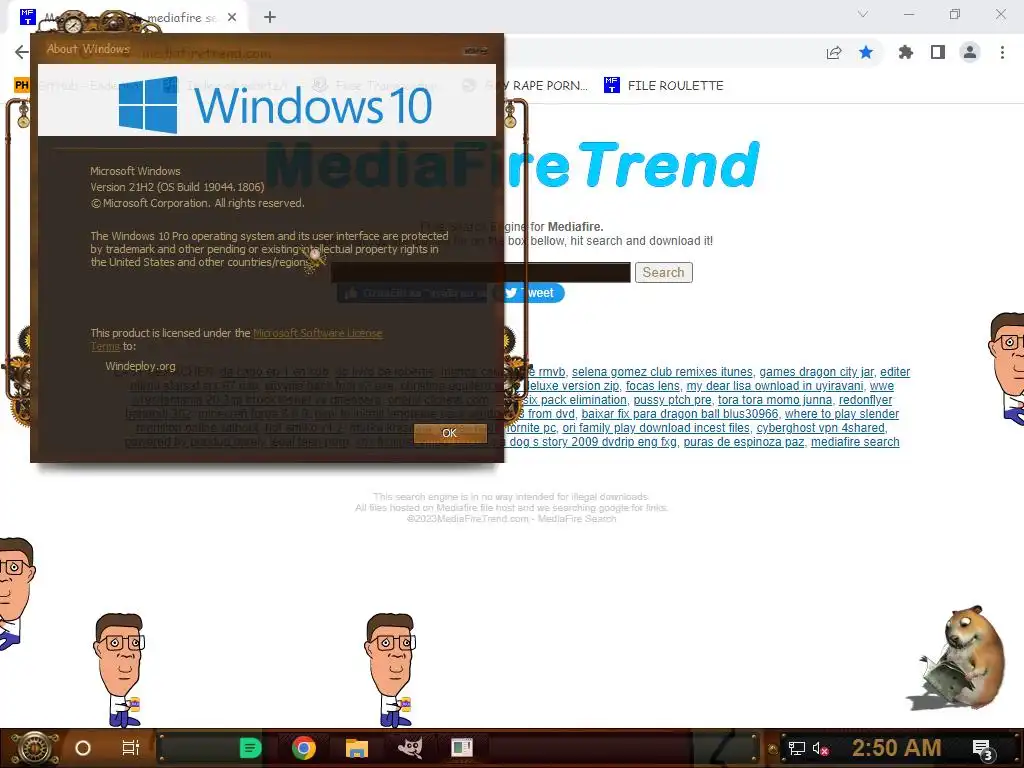Open the 'puras de espinoza paz' link

744,442
